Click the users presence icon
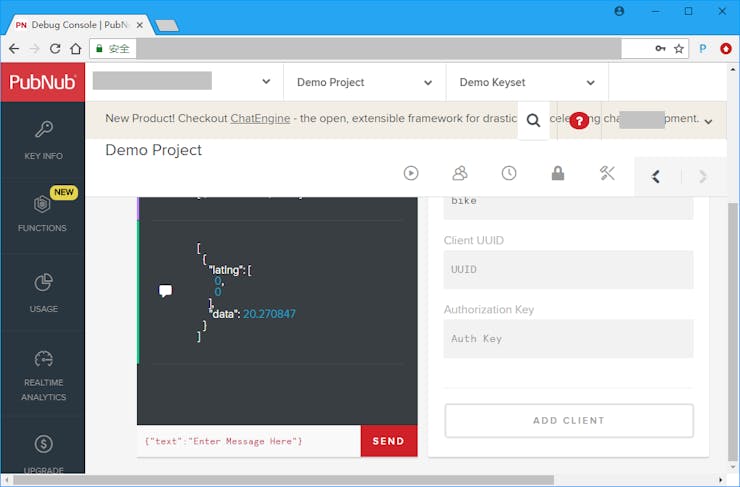 460,173
